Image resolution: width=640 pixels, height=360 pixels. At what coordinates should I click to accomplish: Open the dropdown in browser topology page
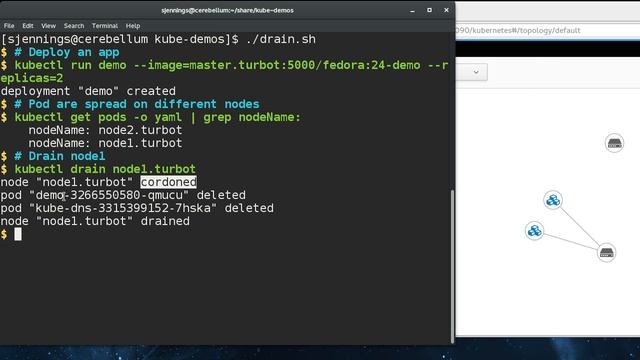click(471, 72)
